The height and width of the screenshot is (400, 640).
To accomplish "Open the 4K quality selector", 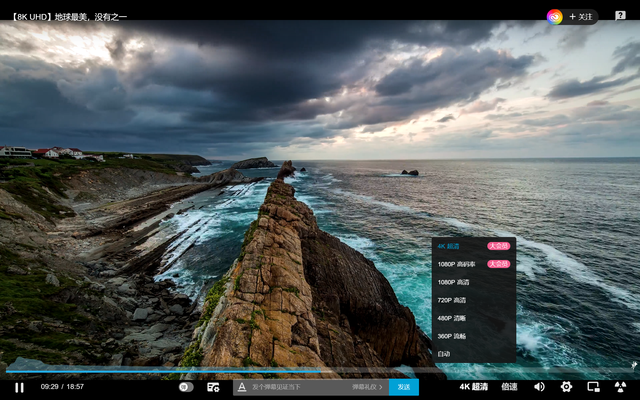I will pyautogui.click(x=474, y=387).
